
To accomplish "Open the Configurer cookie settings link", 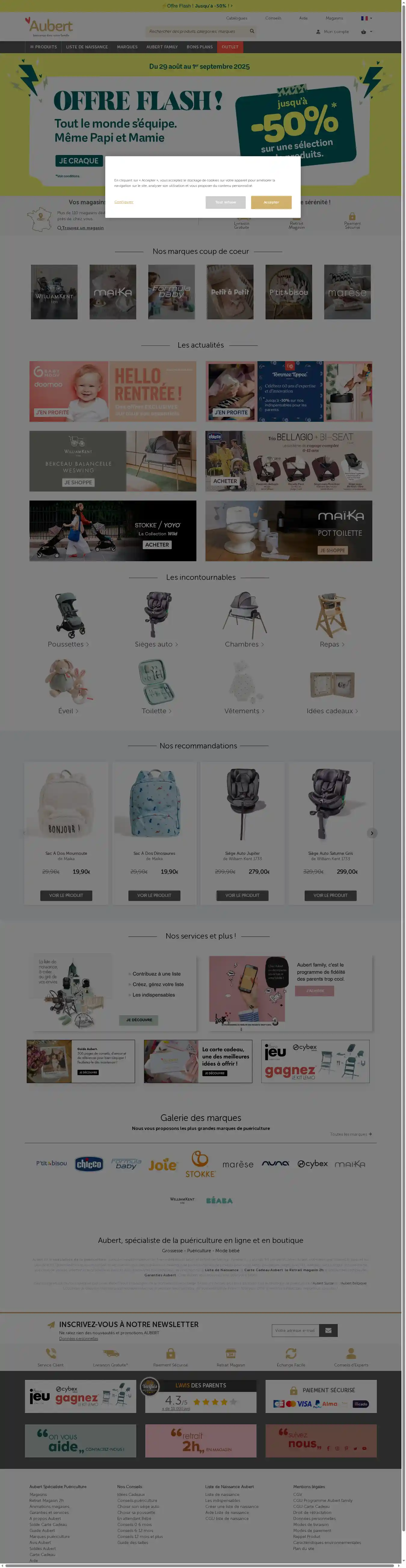I will 124,202.
